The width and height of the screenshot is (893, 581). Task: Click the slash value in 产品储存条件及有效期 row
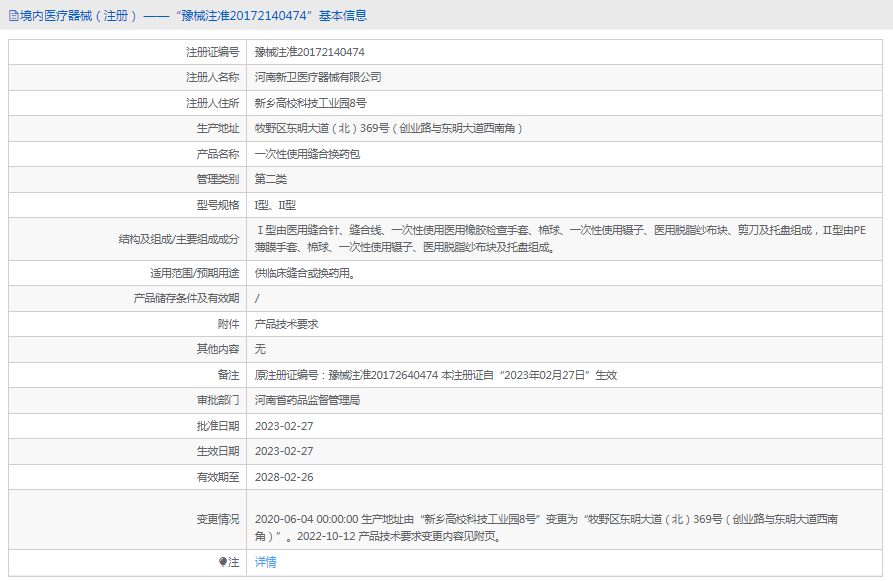257,298
